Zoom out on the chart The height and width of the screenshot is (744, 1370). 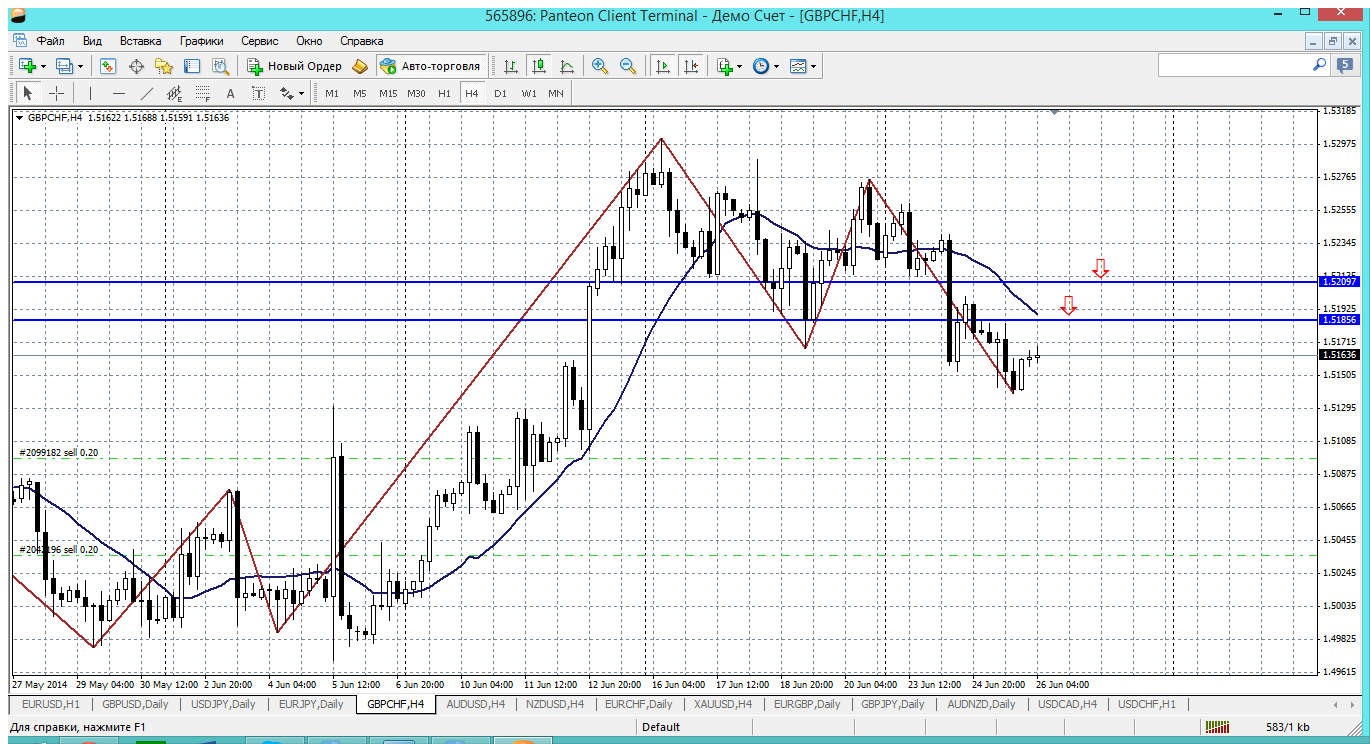click(x=628, y=66)
